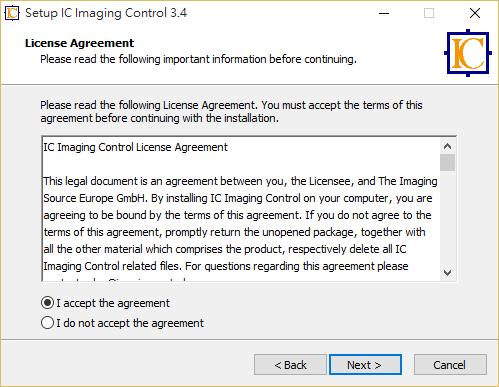Viewport: 499px width, 387px height.
Task: Click the IC setup icon in title bar
Action: click(12, 13)
